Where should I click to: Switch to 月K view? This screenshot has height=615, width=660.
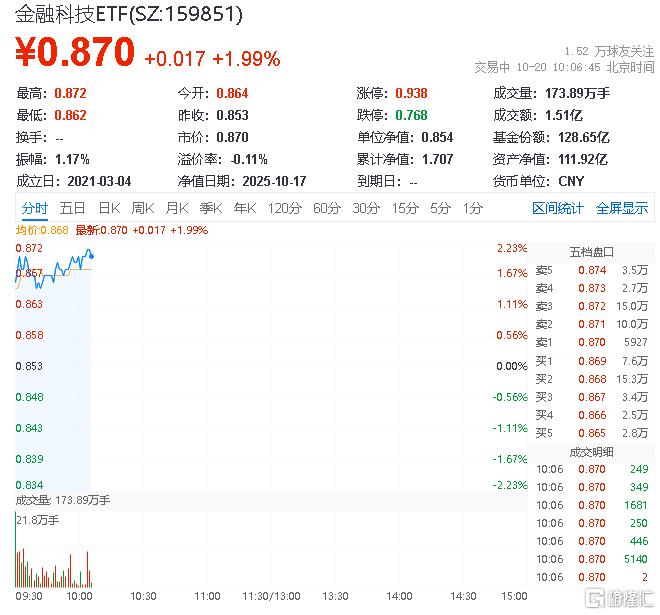pyautogui.click(x=177, y=208)
